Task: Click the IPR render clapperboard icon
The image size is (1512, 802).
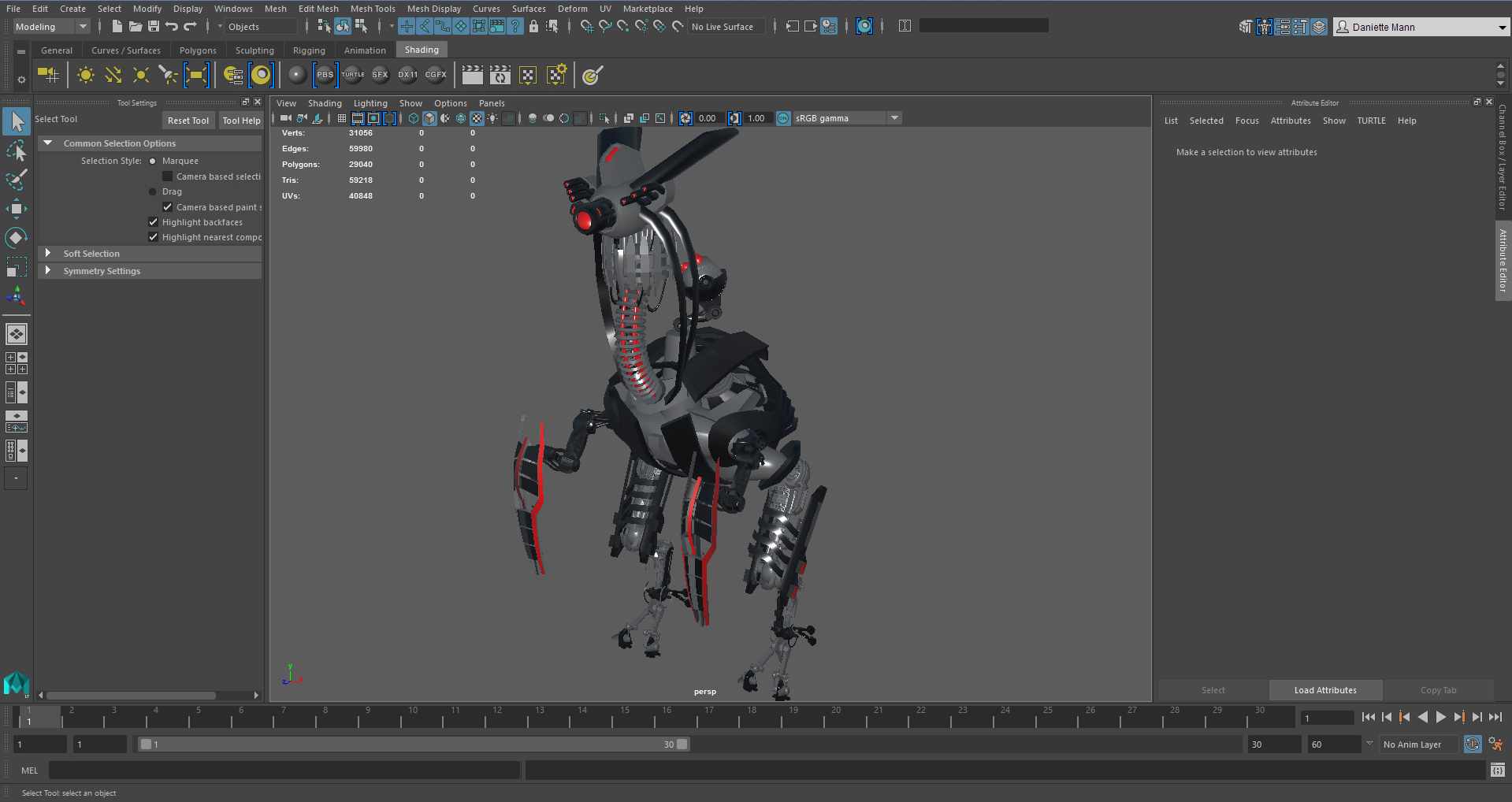Action: pyautogui.click(x=500, y=75)
